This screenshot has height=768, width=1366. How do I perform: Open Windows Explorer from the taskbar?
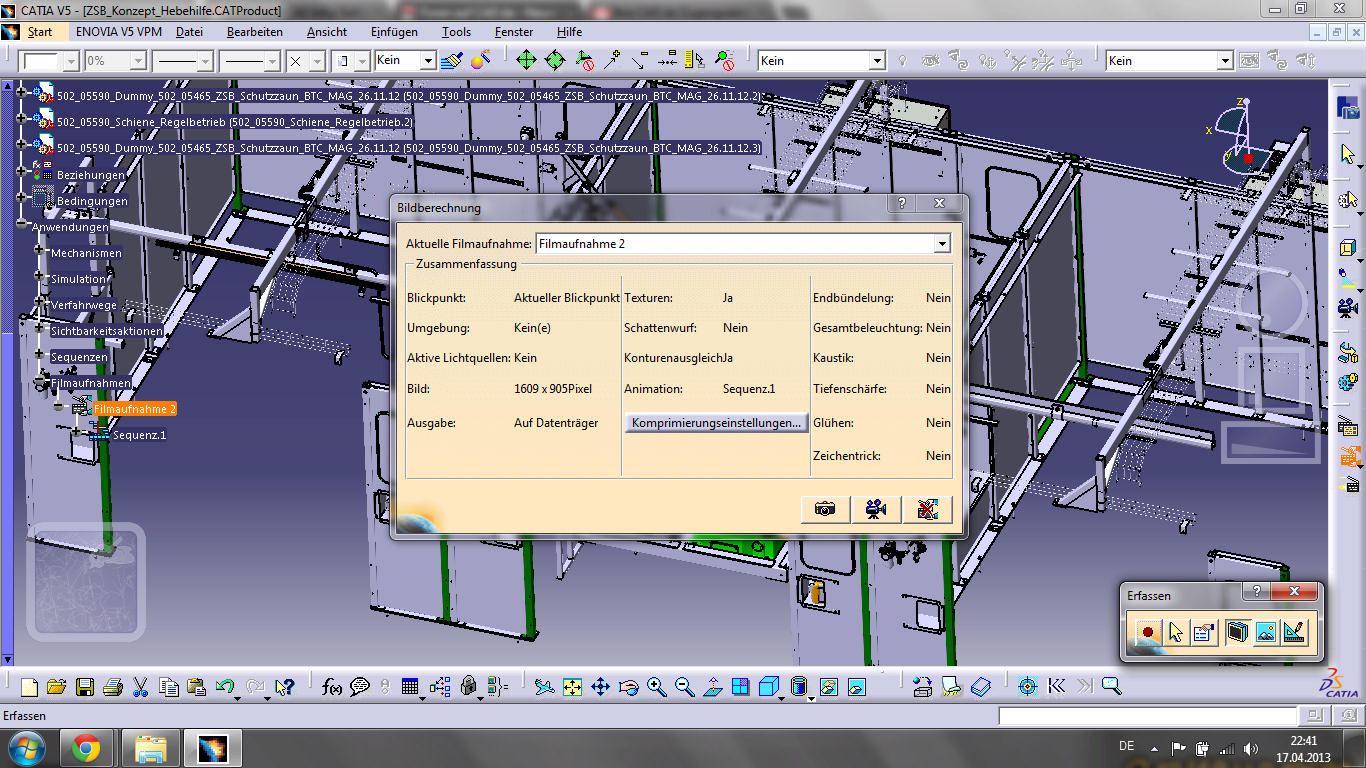[x=150, y=748]
